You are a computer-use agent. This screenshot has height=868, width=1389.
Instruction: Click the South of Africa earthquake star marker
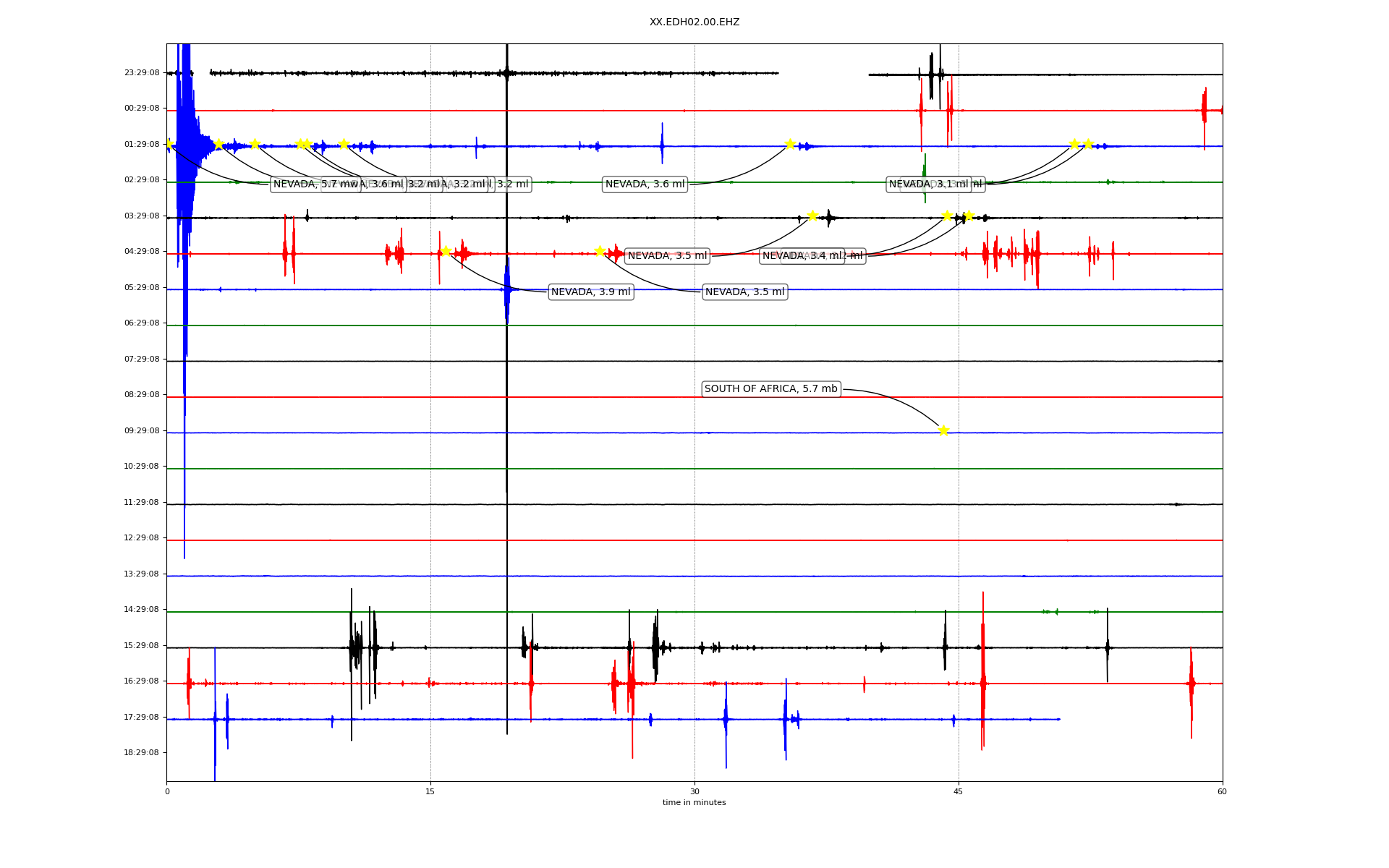coord(943,430)
